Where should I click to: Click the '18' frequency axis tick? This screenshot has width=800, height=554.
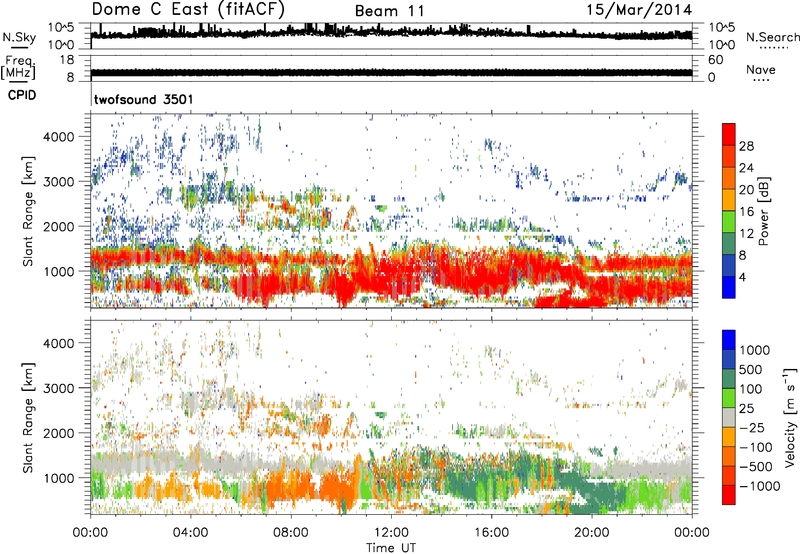67,60
